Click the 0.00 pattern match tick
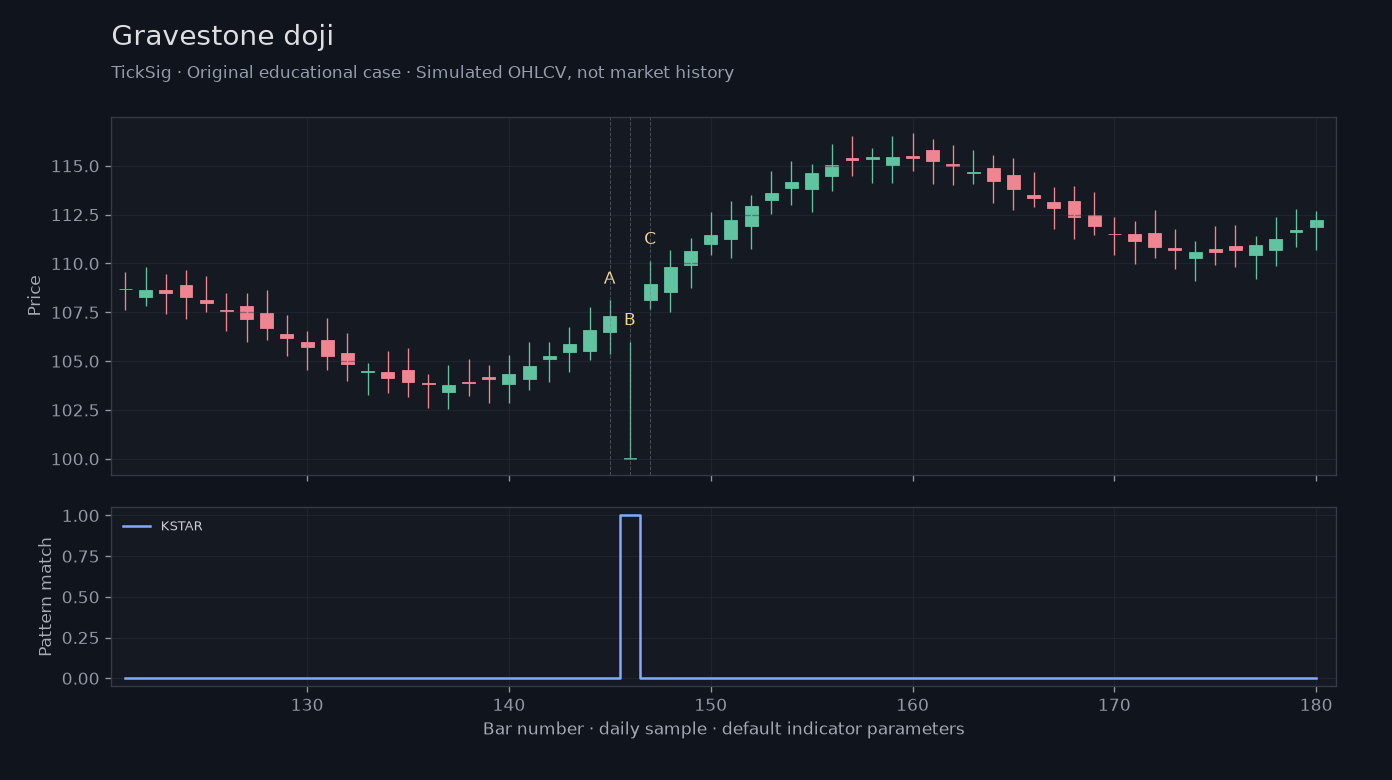This screenshot has height=780, width=1392. 81,679
